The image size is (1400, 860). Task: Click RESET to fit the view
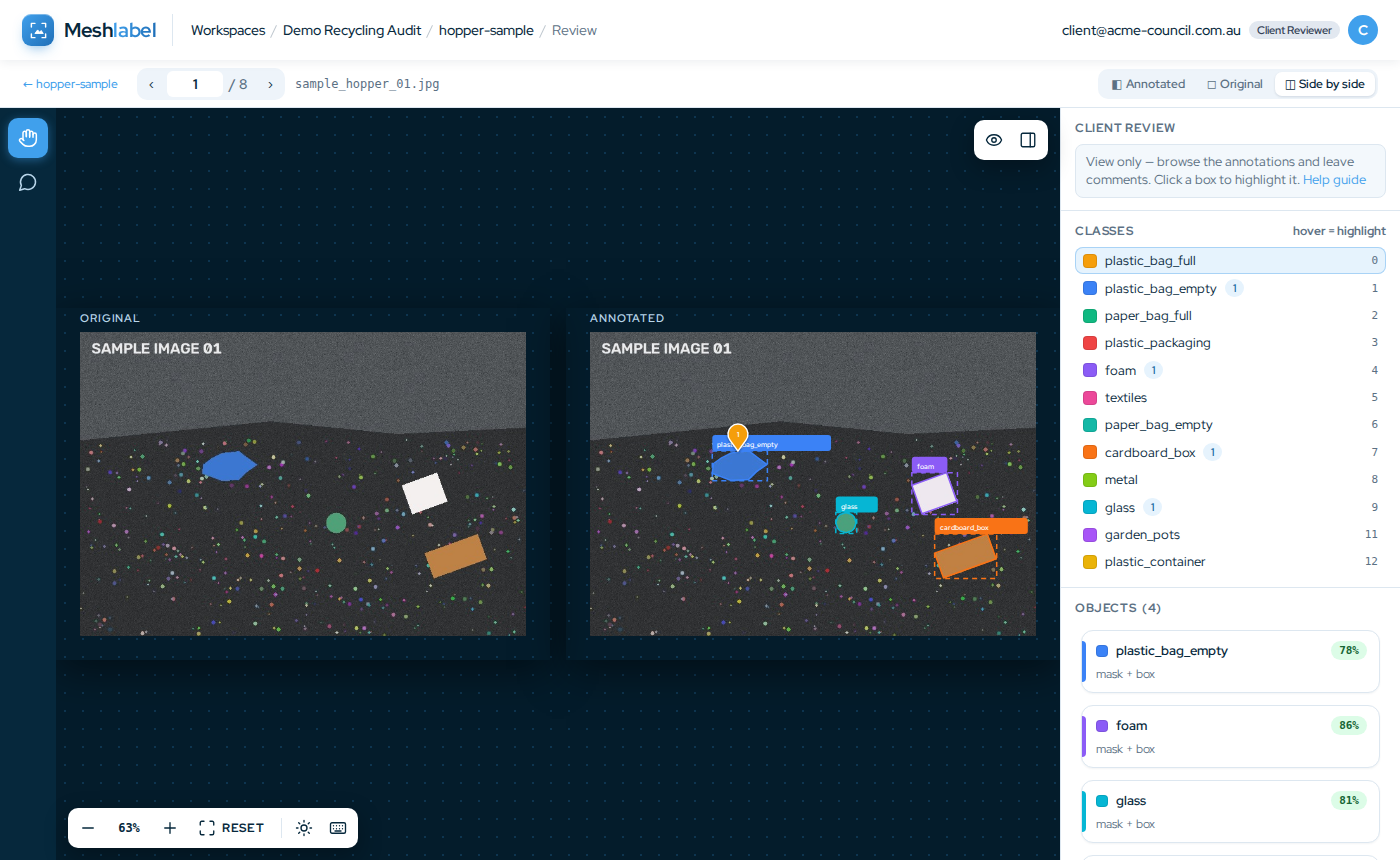[232, 828]
